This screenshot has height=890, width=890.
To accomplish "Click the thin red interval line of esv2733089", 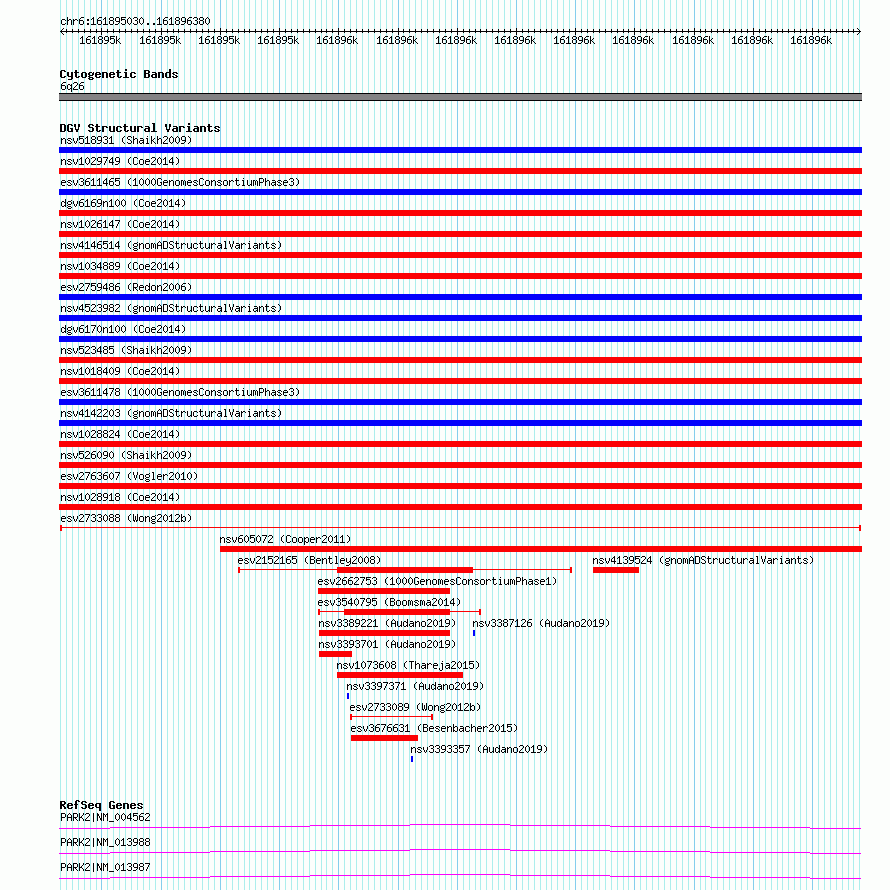I will pos(392,717).
